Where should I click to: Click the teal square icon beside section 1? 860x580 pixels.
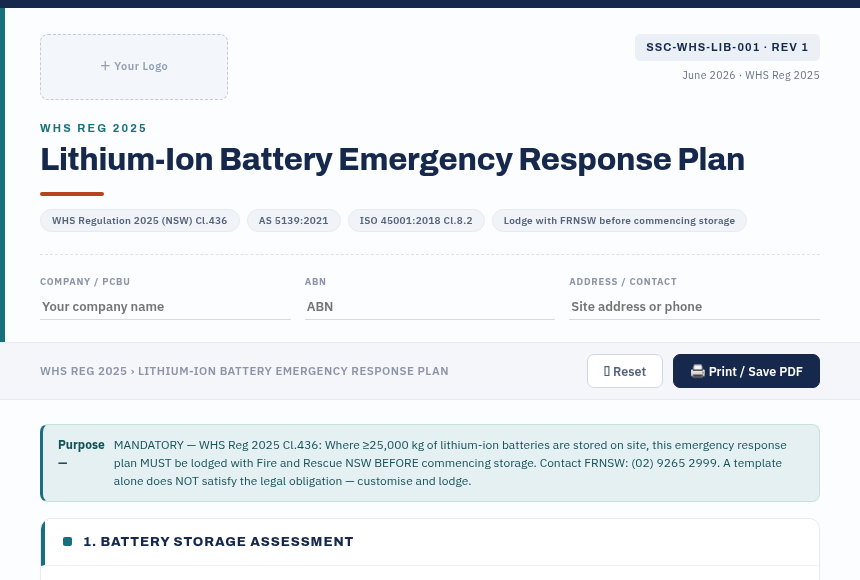(67, 542)
